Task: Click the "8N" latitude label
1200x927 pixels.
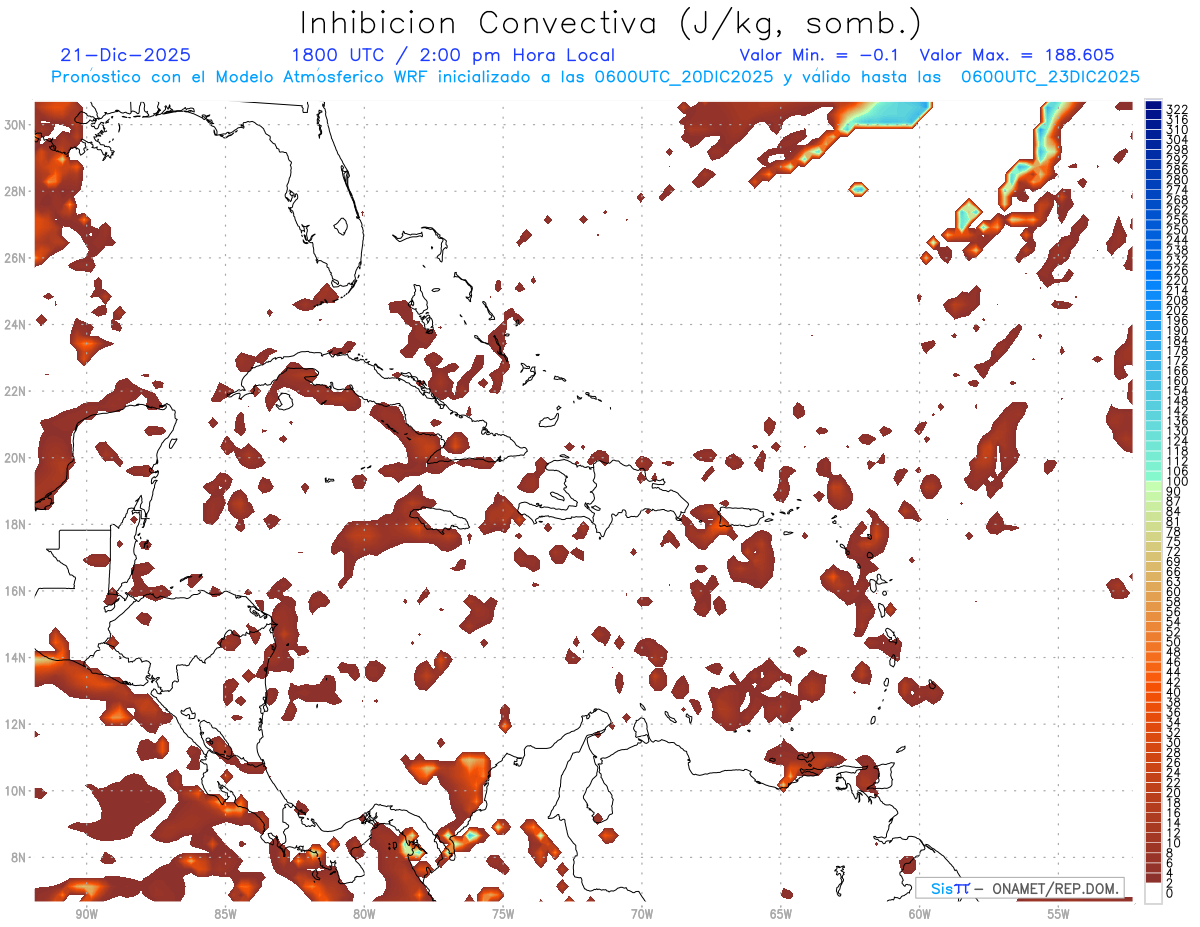Action: (x=20, y=858)
